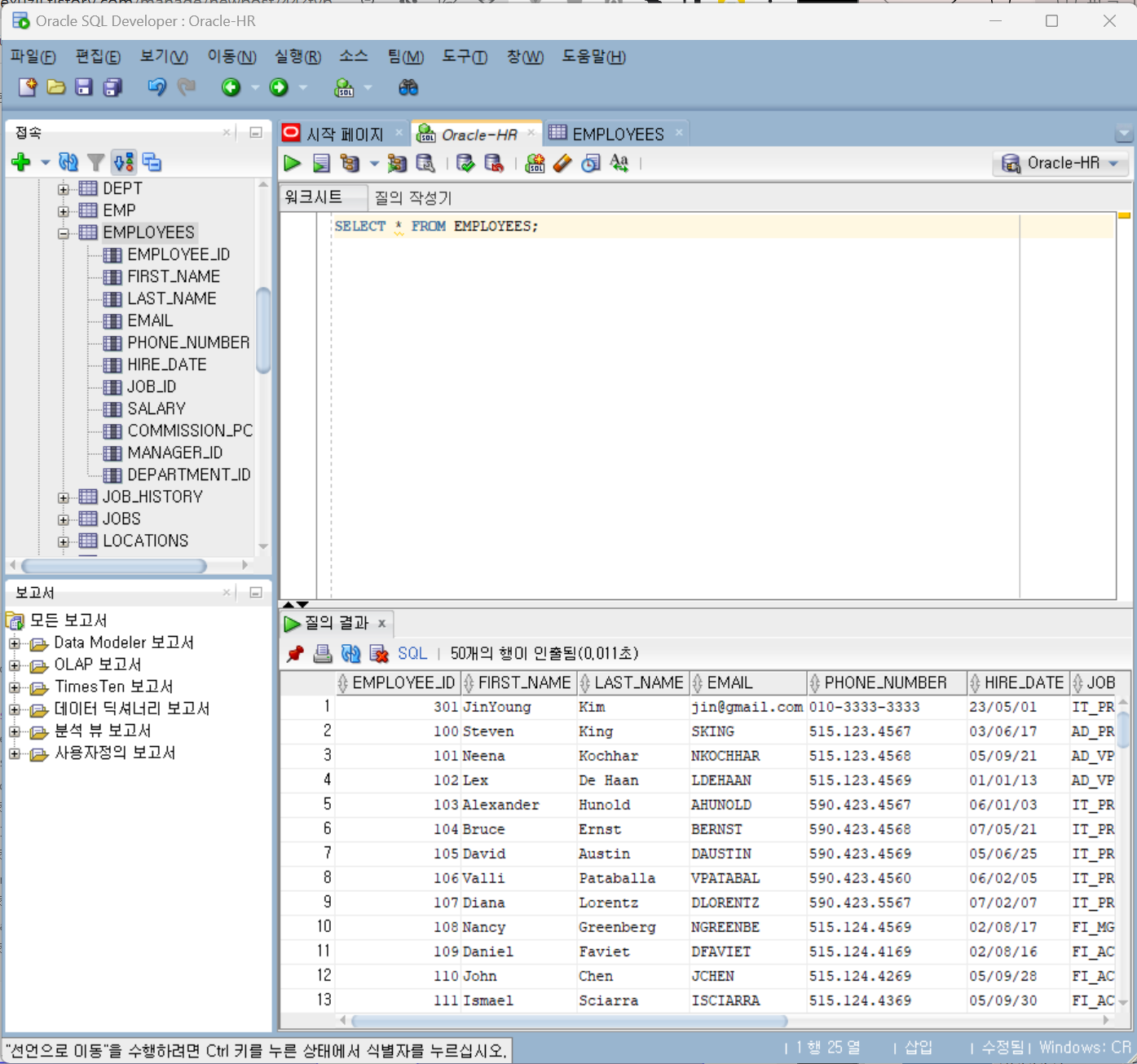Commit the transaction
The image size is (1137, 1064).
465,163
